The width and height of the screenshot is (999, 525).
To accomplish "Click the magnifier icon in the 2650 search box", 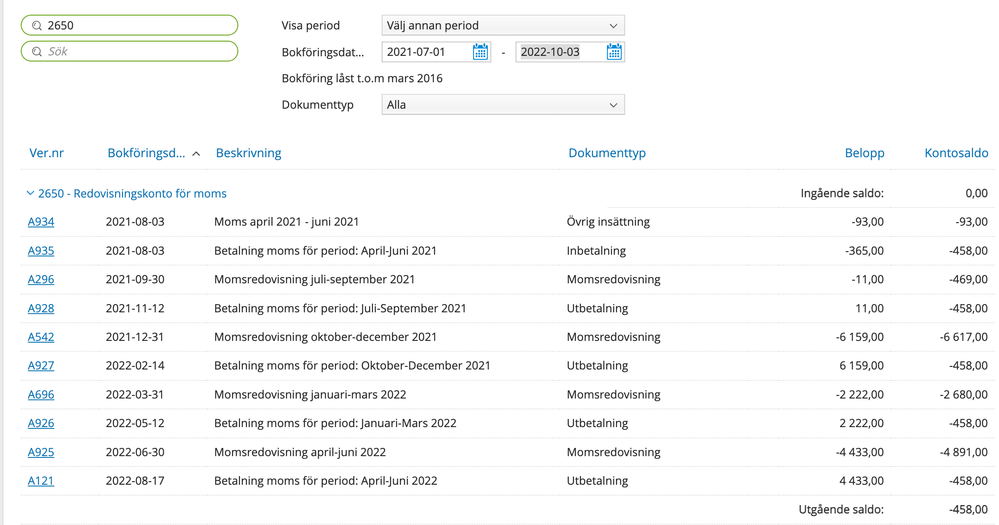I will click(x=37, y=26).
